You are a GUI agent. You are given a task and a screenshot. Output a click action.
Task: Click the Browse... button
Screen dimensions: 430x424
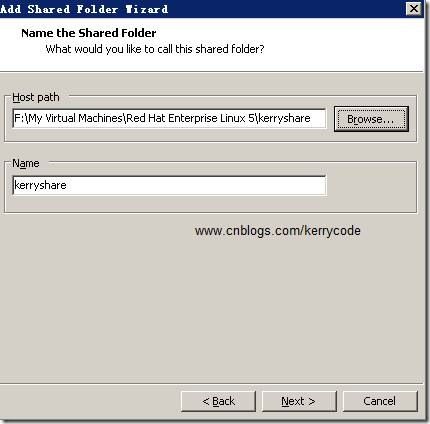[371, 119]
